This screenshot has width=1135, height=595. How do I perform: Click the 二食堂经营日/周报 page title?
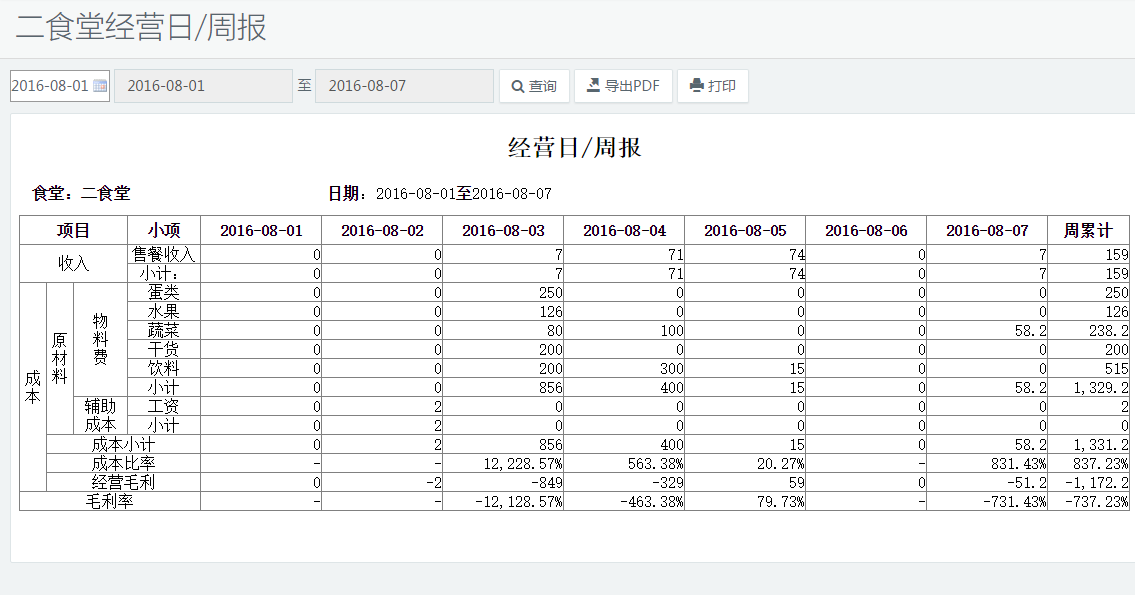coord(141,28)
